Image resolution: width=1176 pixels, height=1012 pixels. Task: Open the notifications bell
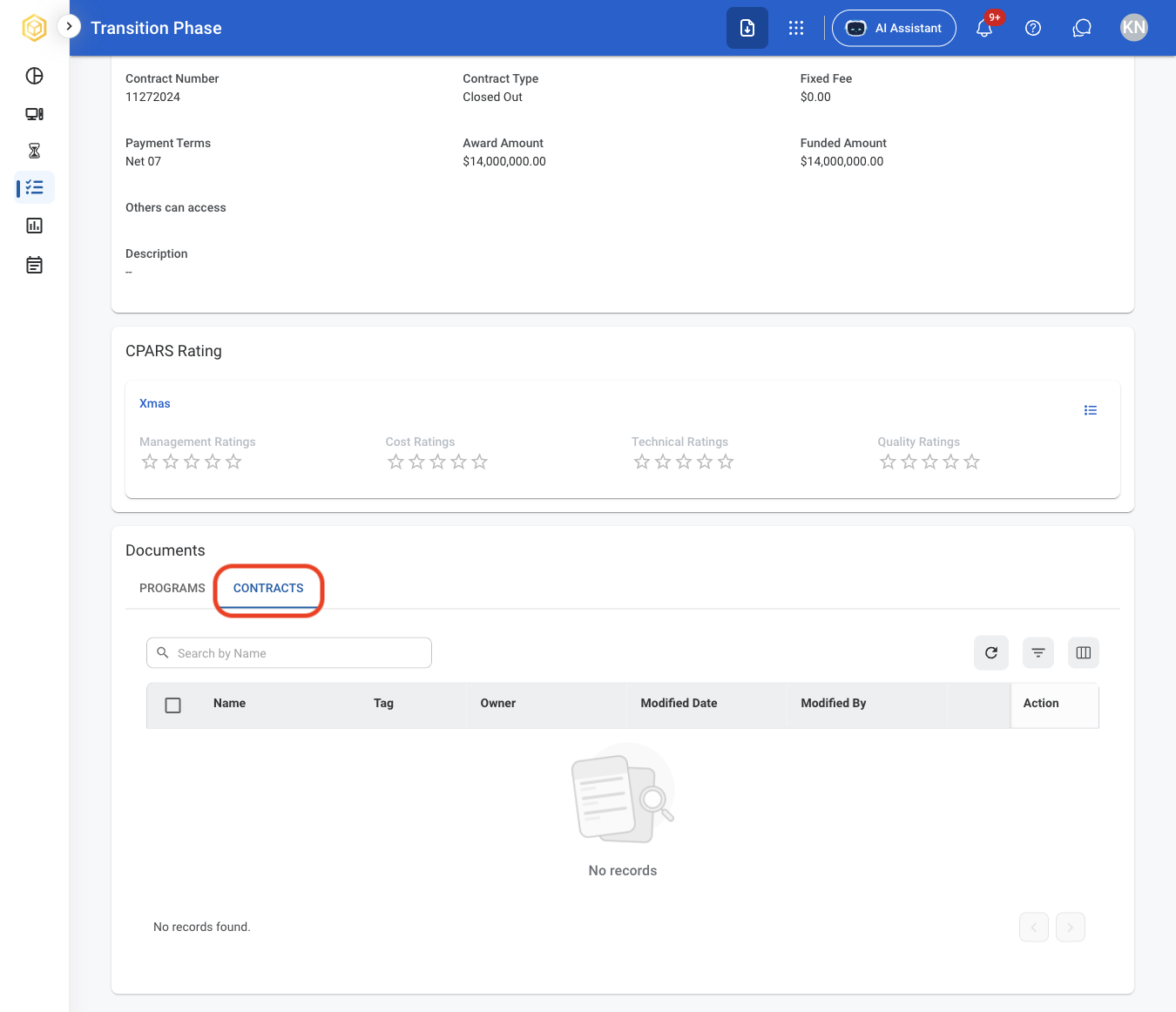(984, 28)
